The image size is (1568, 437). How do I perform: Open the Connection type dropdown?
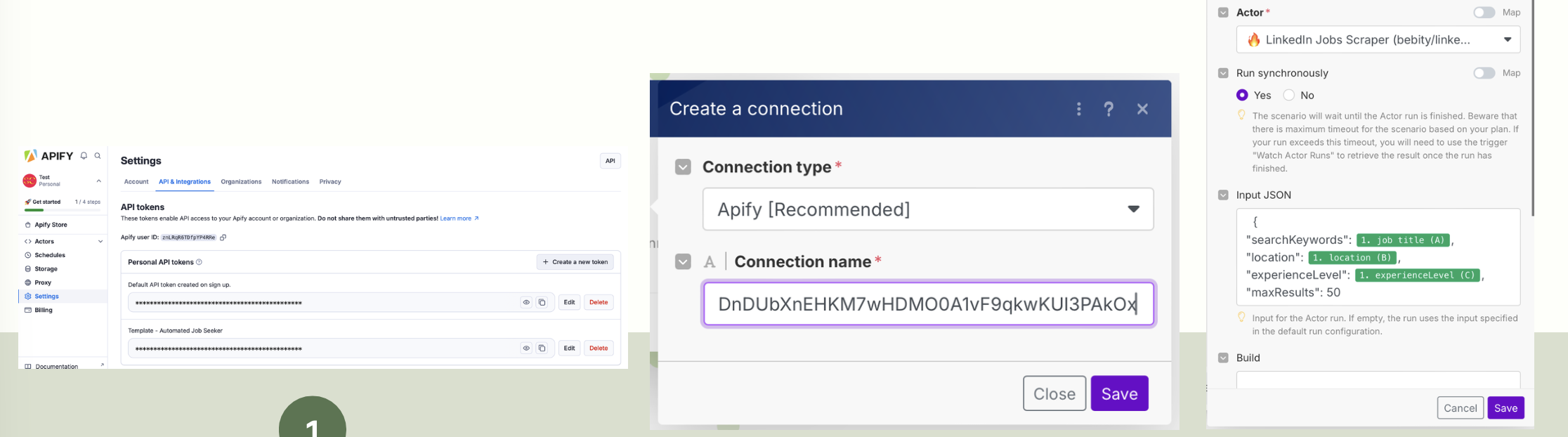click(x=928, y=209)
